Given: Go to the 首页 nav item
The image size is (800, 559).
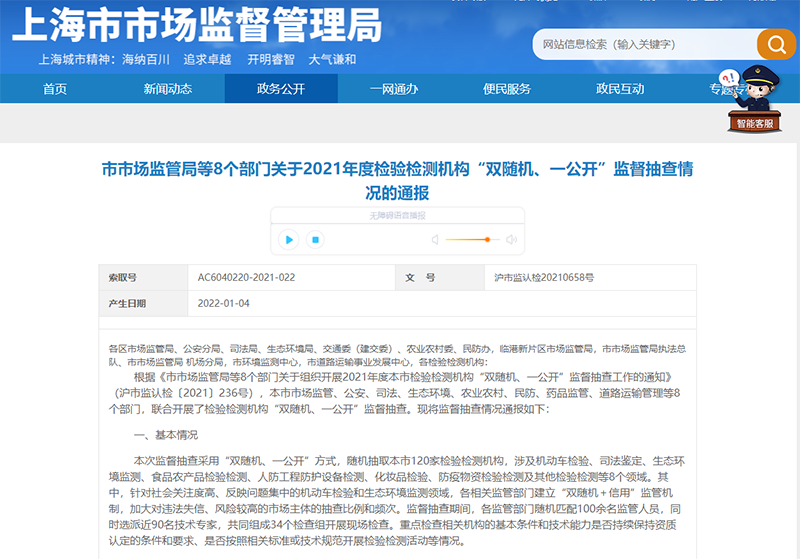Looking at the screenshot, I should [55, 89].
